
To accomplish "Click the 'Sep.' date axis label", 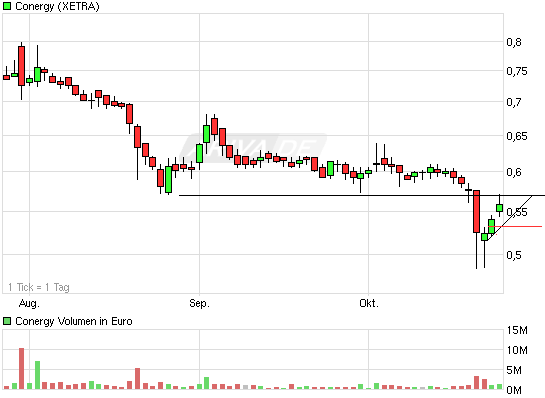I will (x=200, y=303).
